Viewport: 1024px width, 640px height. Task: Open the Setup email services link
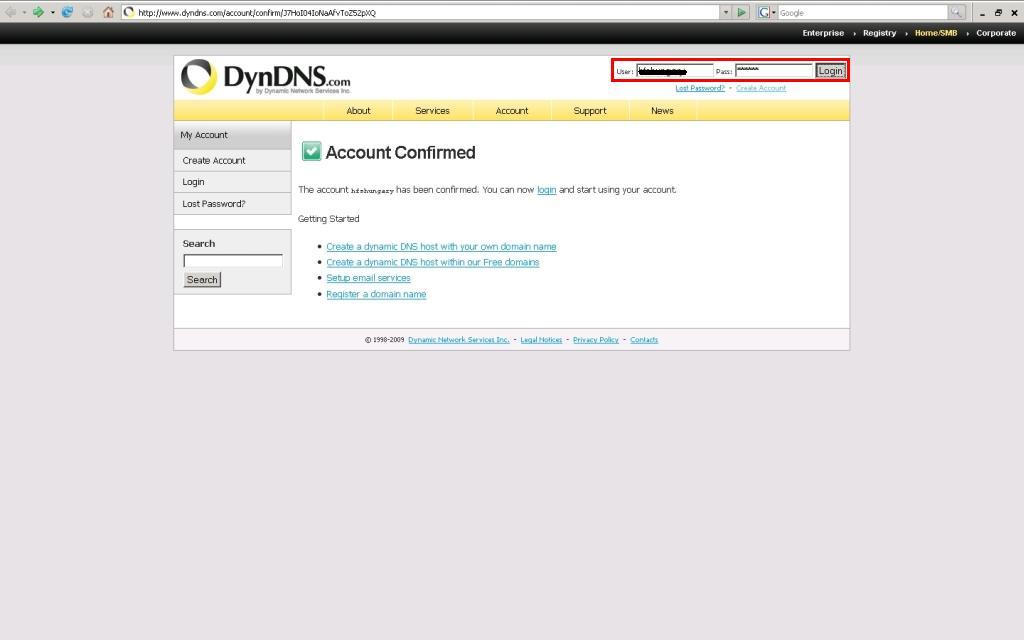368,278
